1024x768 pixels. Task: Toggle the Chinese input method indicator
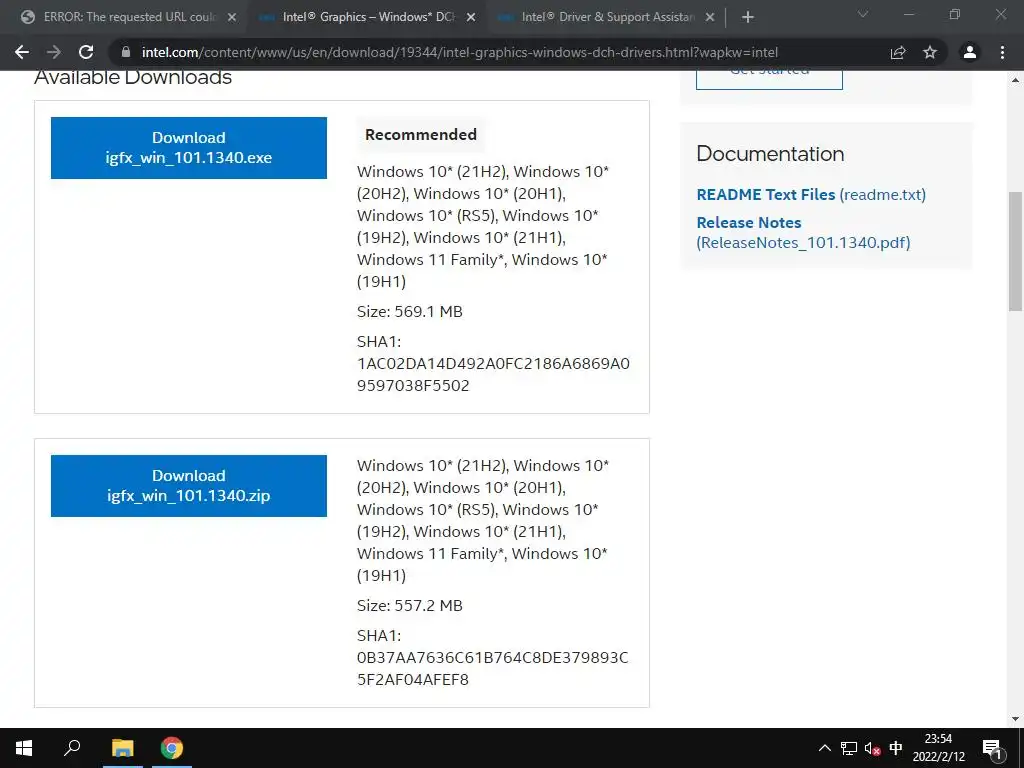click(896, 748)
